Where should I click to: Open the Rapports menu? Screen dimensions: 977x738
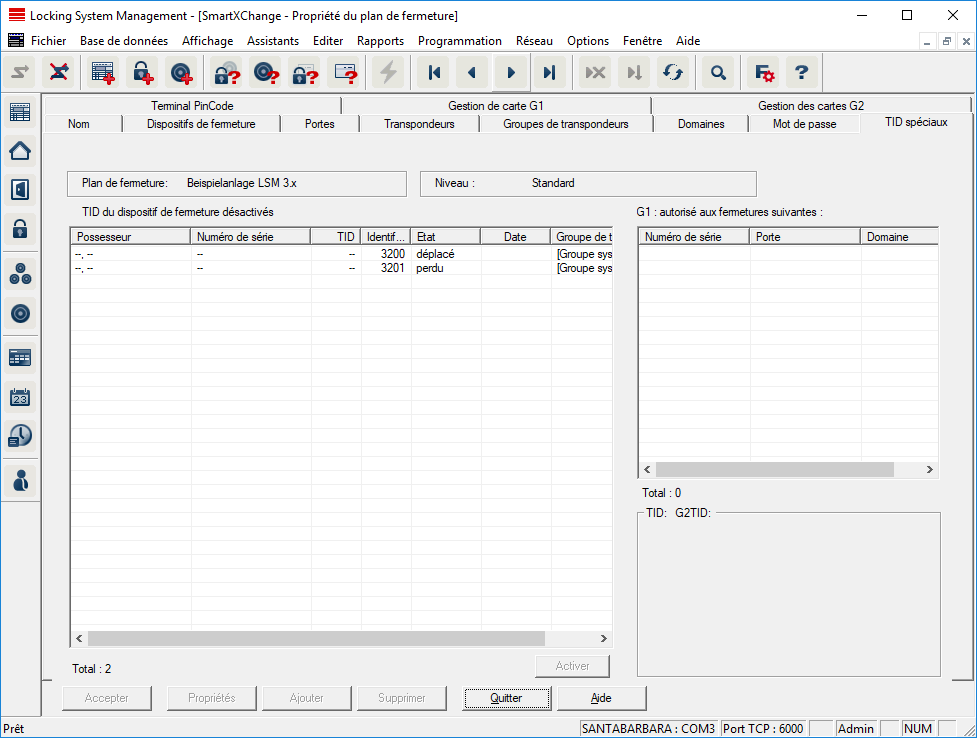380,41
